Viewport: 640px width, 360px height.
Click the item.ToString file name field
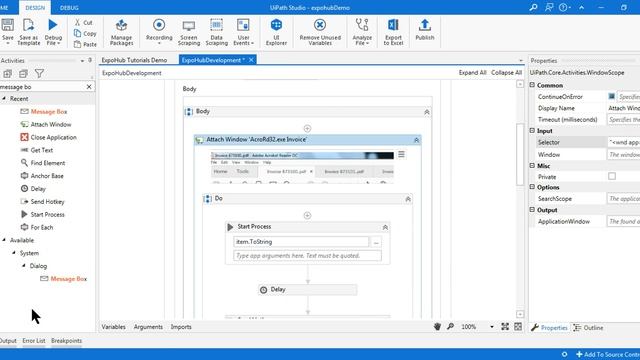(301, 242)
